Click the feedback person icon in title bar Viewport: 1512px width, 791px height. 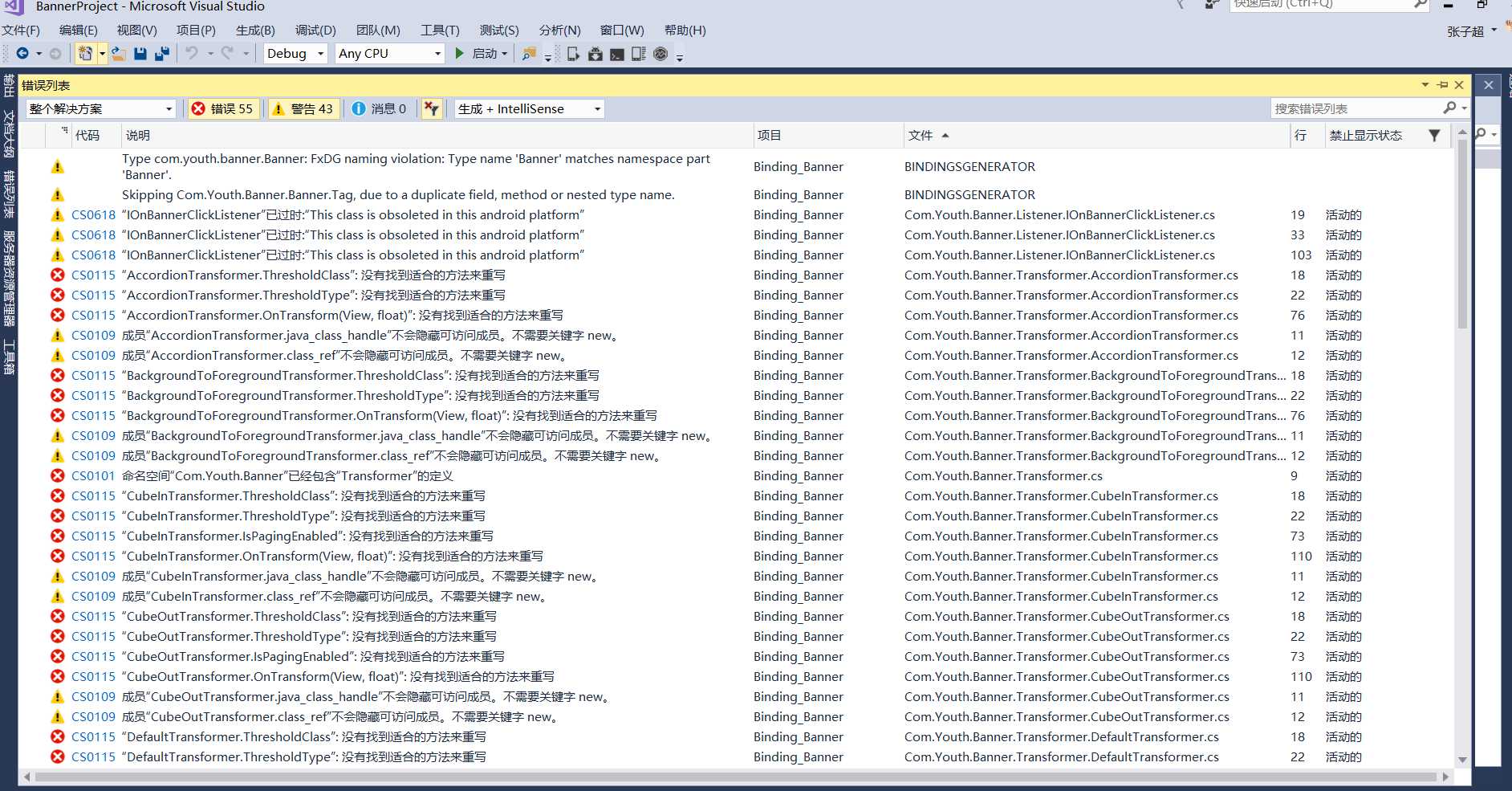[1211, 5]
